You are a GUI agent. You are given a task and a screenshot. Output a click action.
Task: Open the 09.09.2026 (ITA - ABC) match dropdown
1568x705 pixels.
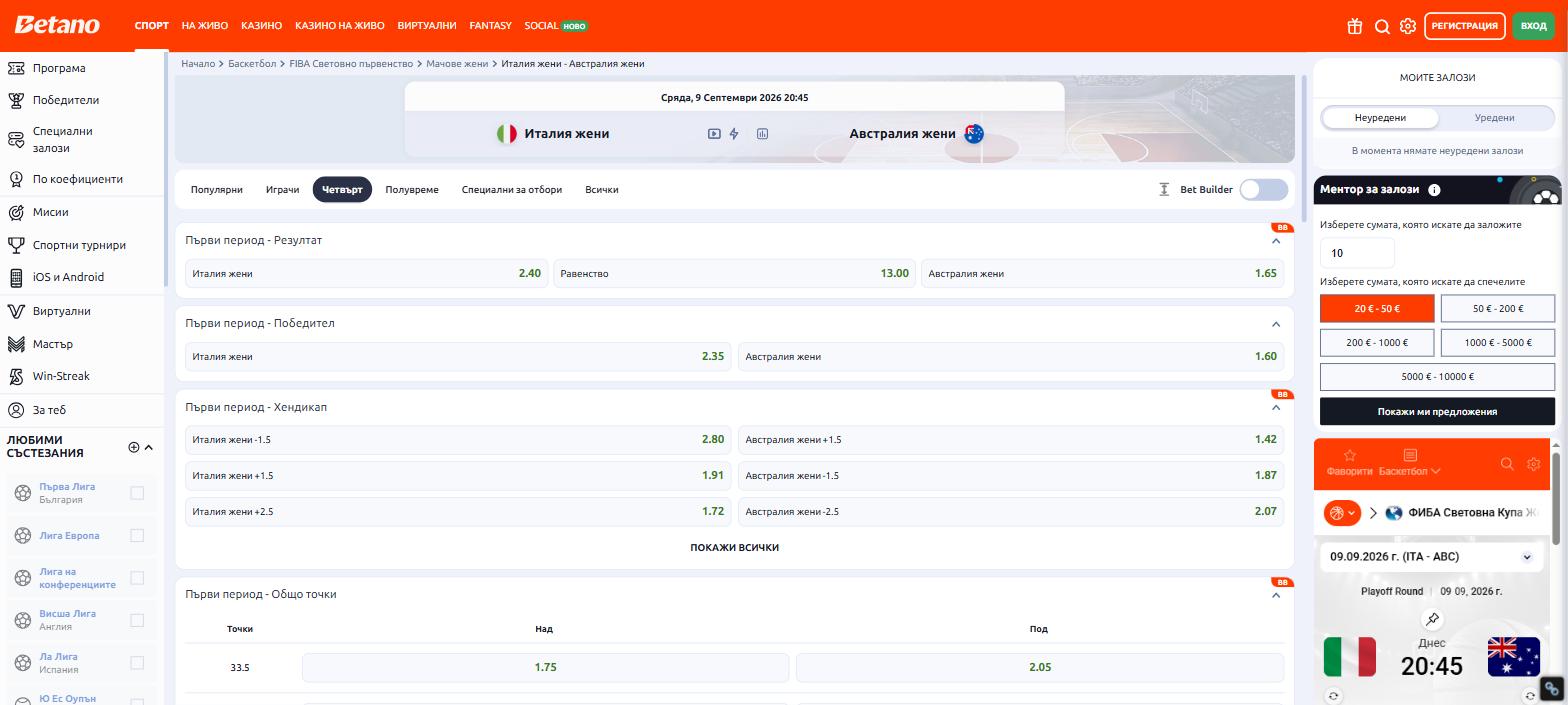pos(1432,557)
